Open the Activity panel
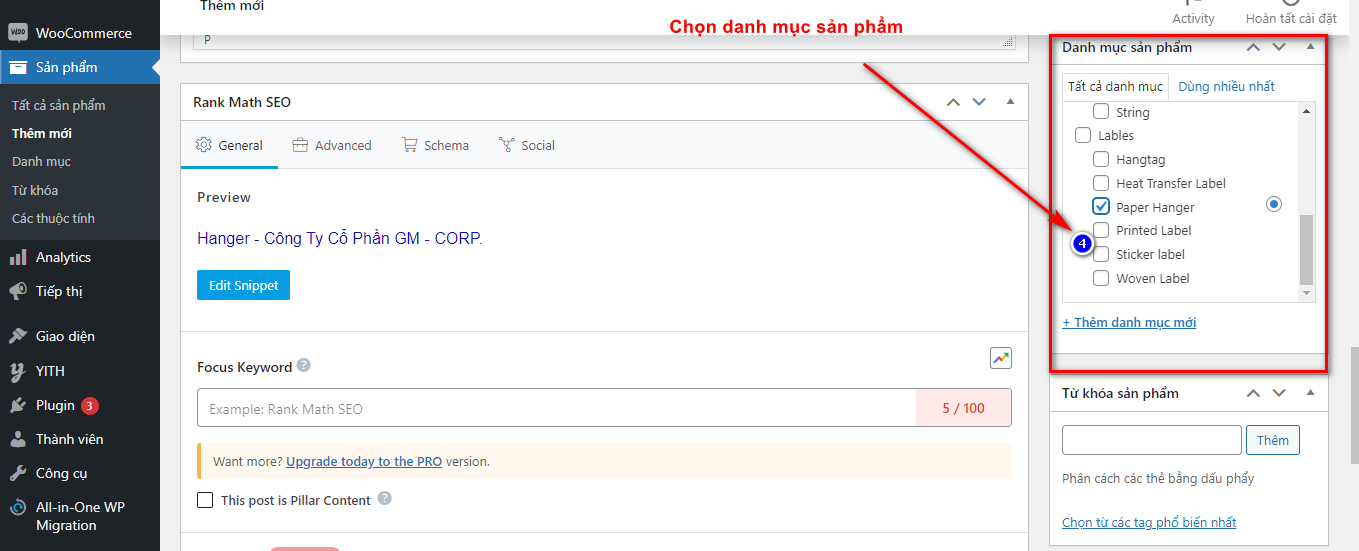 [x=1193, y=14]
